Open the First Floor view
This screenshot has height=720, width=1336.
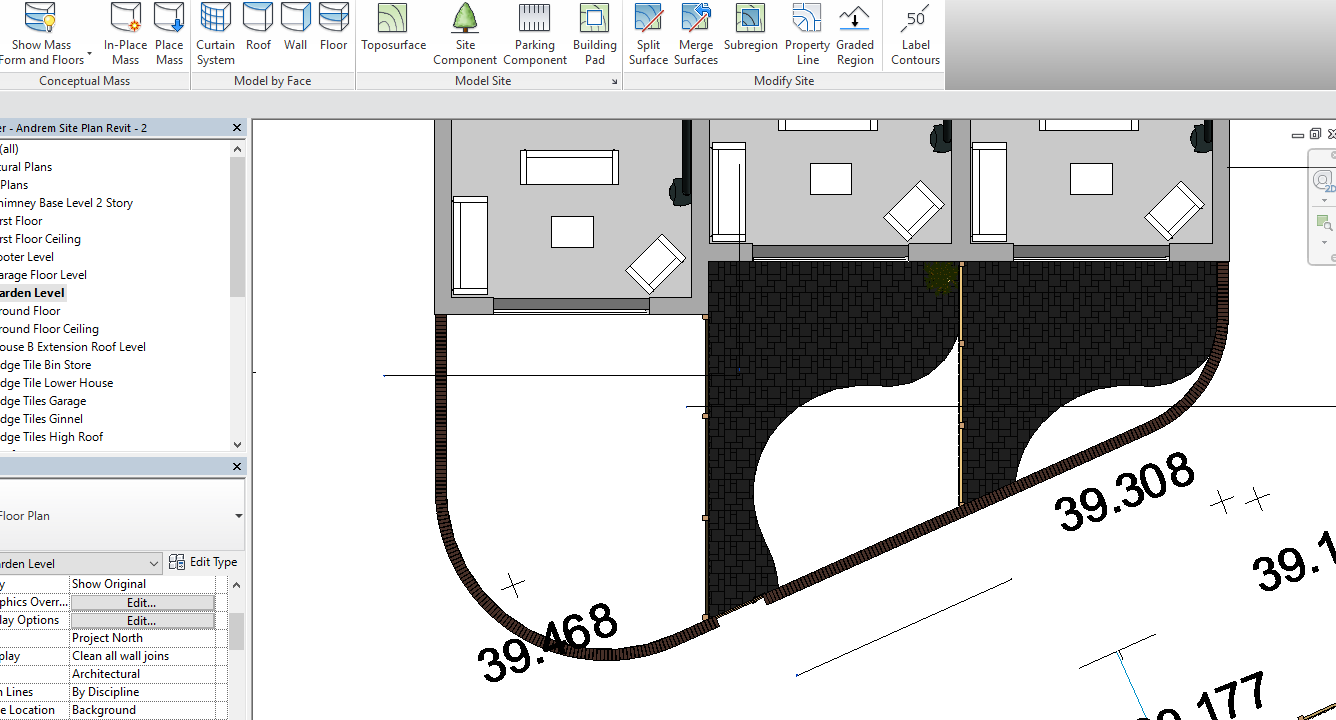point(21,221)
